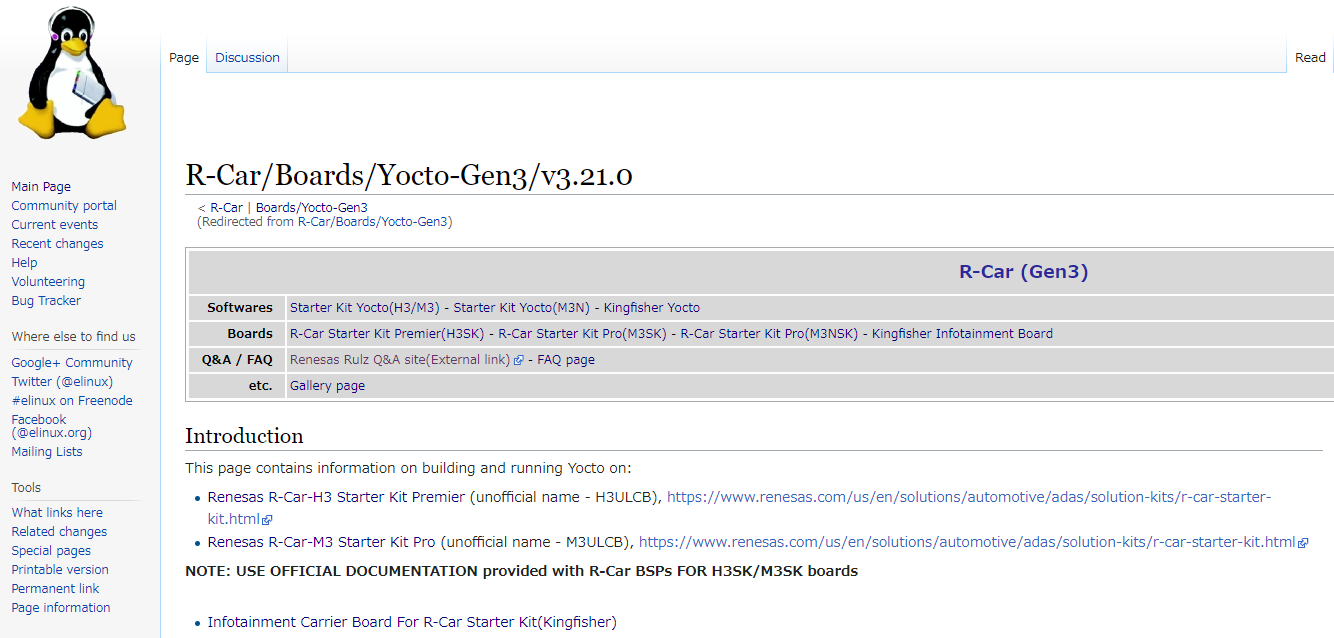The width and height of the screenshot is (1334, 638).
Task: Click the Tux penguin eLinux logo
Action: pyautogui.click(x=74, y=72)
